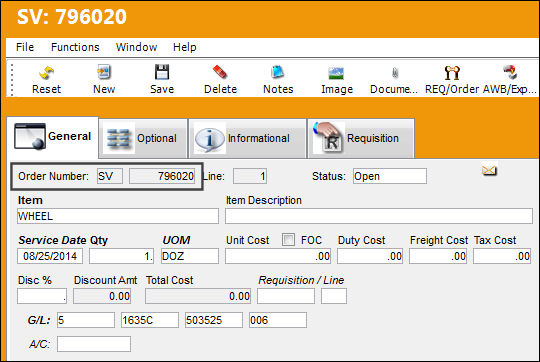Click the G/L field containing 006

278,320
